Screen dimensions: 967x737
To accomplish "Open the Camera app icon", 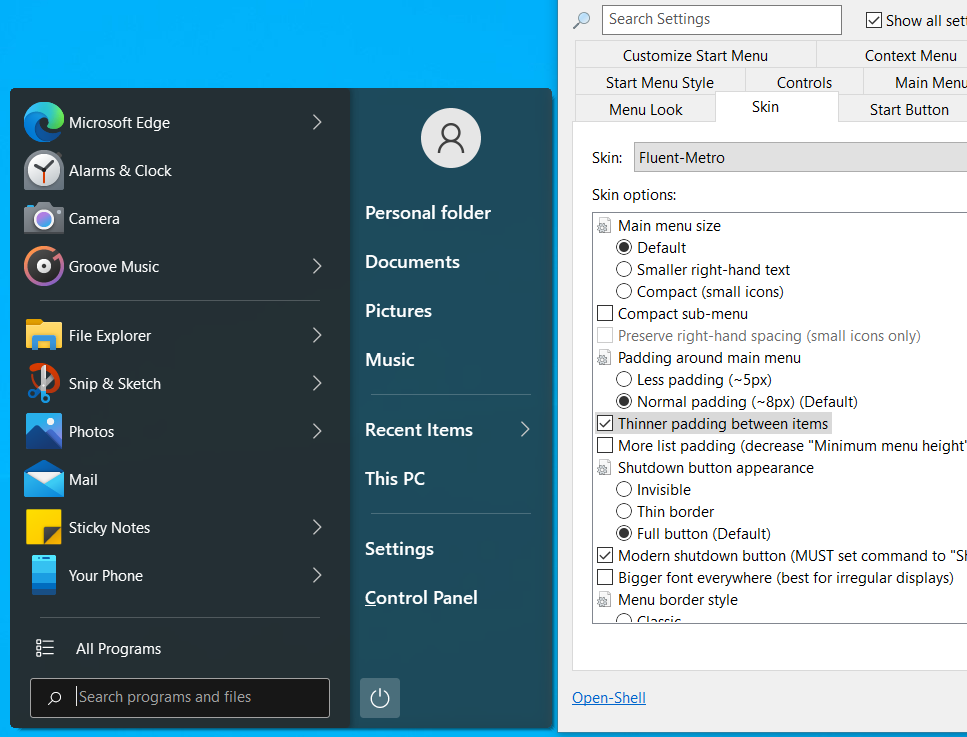I will 44,218.
